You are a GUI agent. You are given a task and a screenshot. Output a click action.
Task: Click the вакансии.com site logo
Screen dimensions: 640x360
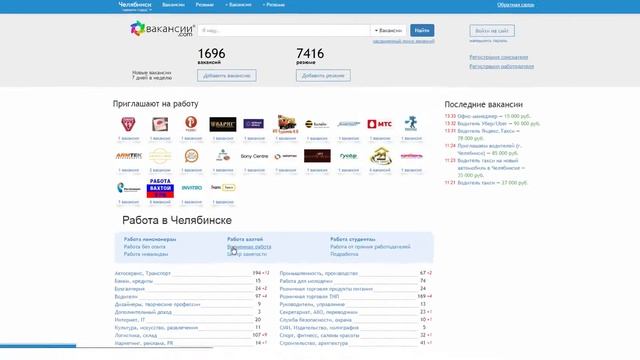(162, 29)
